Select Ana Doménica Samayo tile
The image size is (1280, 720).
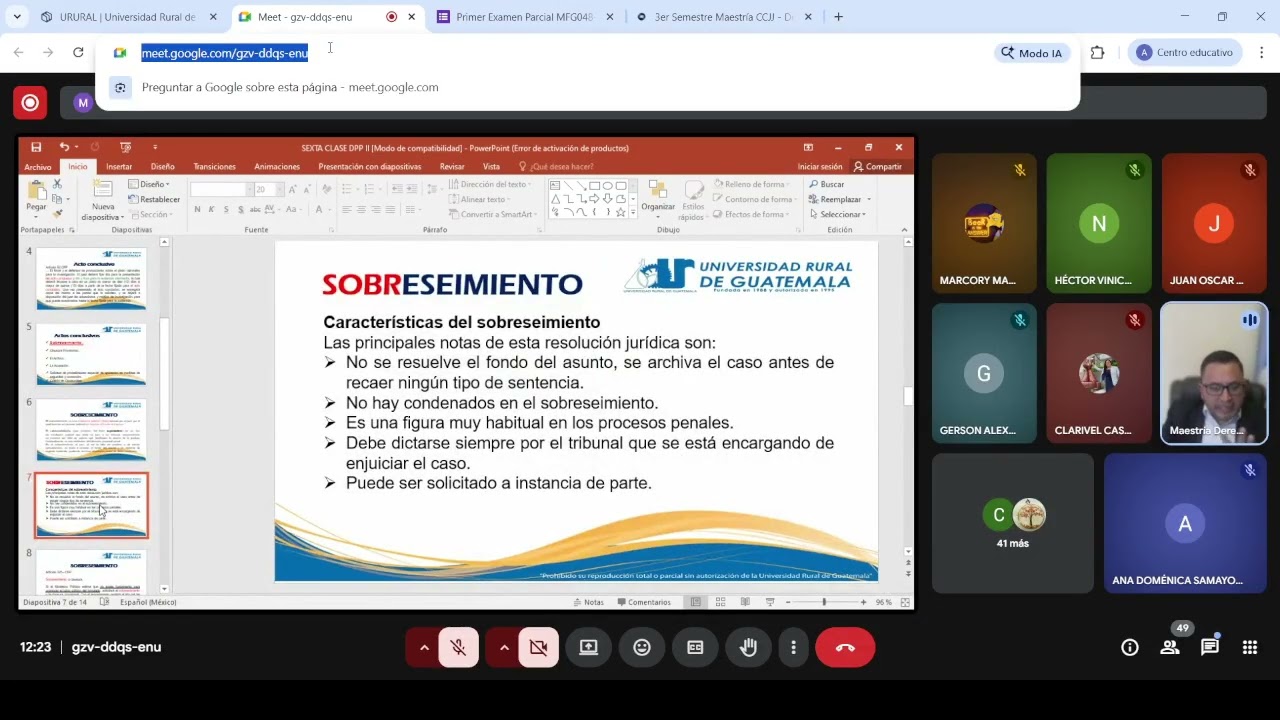[1185, 523]
